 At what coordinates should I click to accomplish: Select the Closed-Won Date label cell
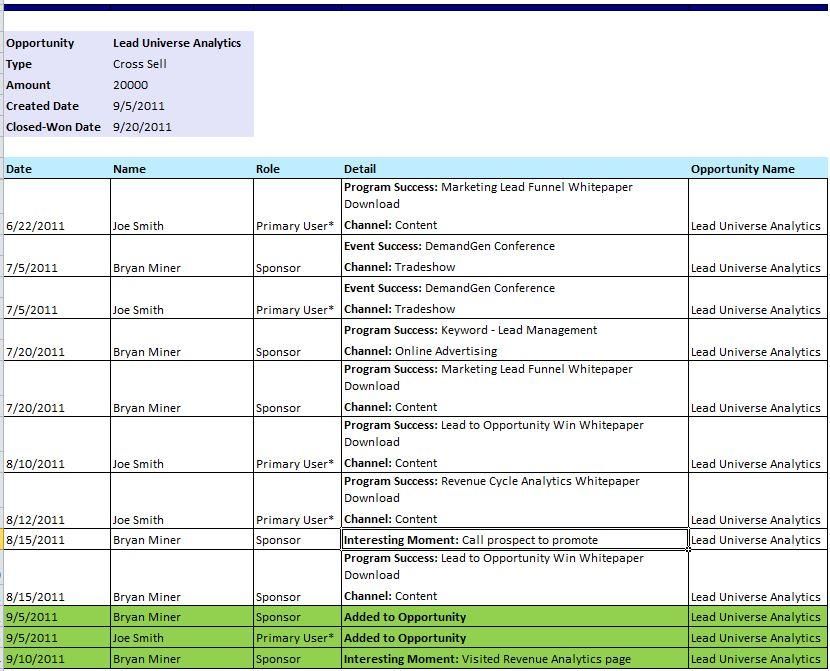(53, 127)
